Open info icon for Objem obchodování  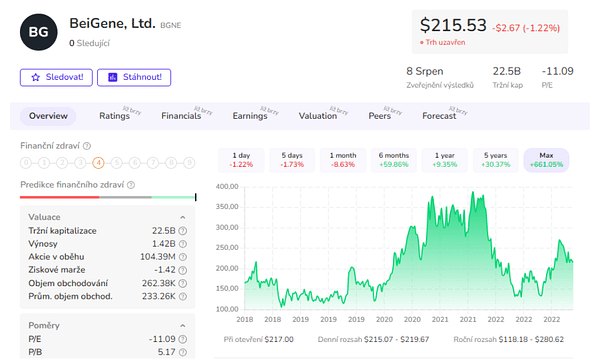(183, 283)
